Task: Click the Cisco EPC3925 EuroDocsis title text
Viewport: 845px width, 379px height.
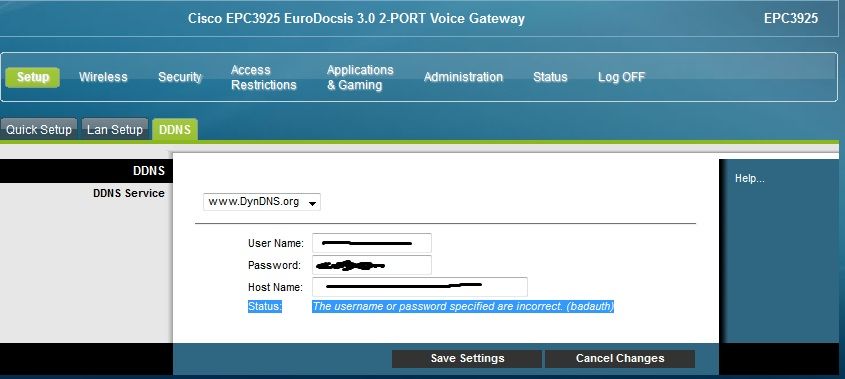Action: (x=356, y=18)
